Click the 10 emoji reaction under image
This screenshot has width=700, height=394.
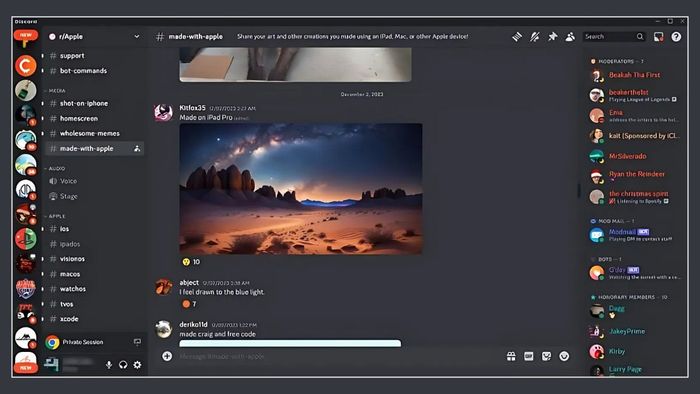[x=191, y=262]
